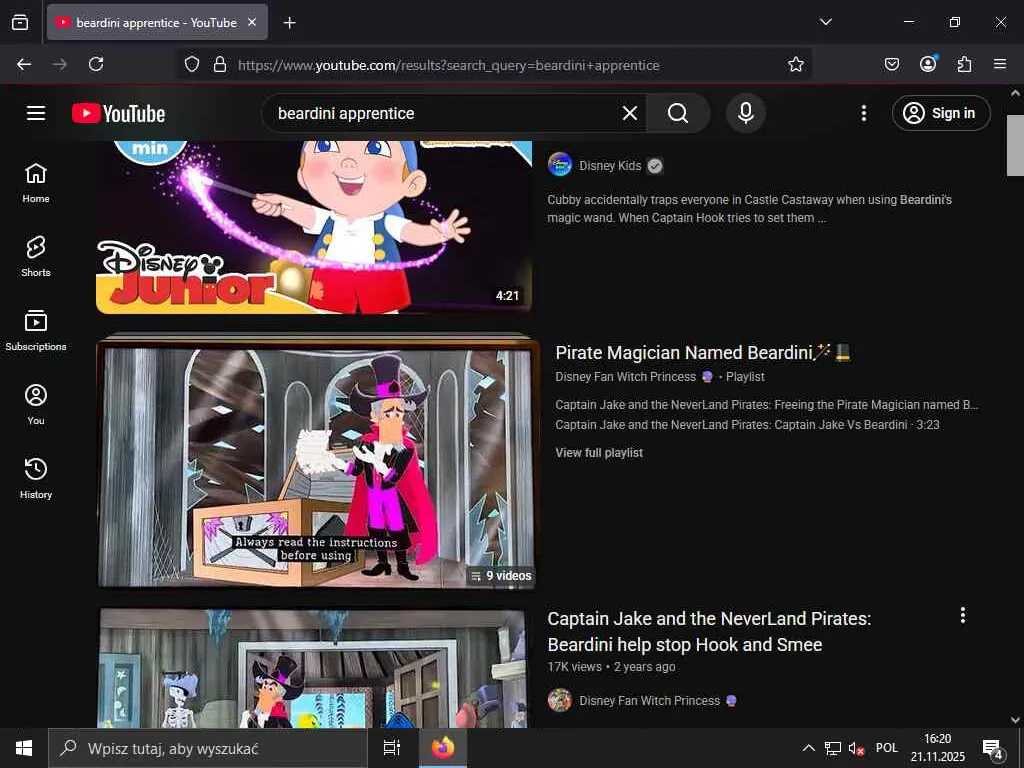The width and height of the screenshot is (1024, 768).
Task: Click the tracking protection shield icon
Action: (191, 64)
